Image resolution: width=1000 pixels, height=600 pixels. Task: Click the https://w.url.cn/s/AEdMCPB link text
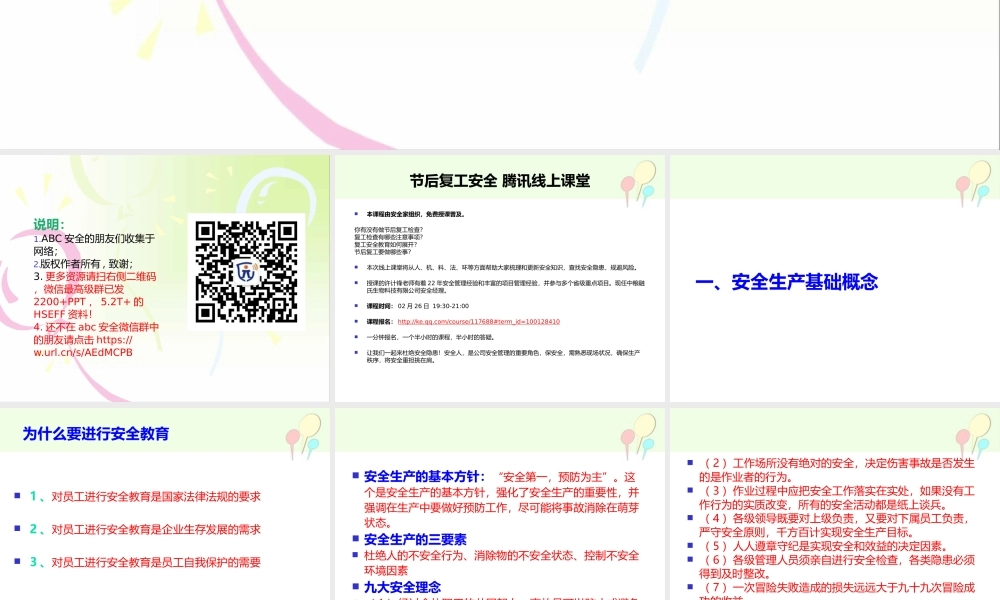click(83, 346)
